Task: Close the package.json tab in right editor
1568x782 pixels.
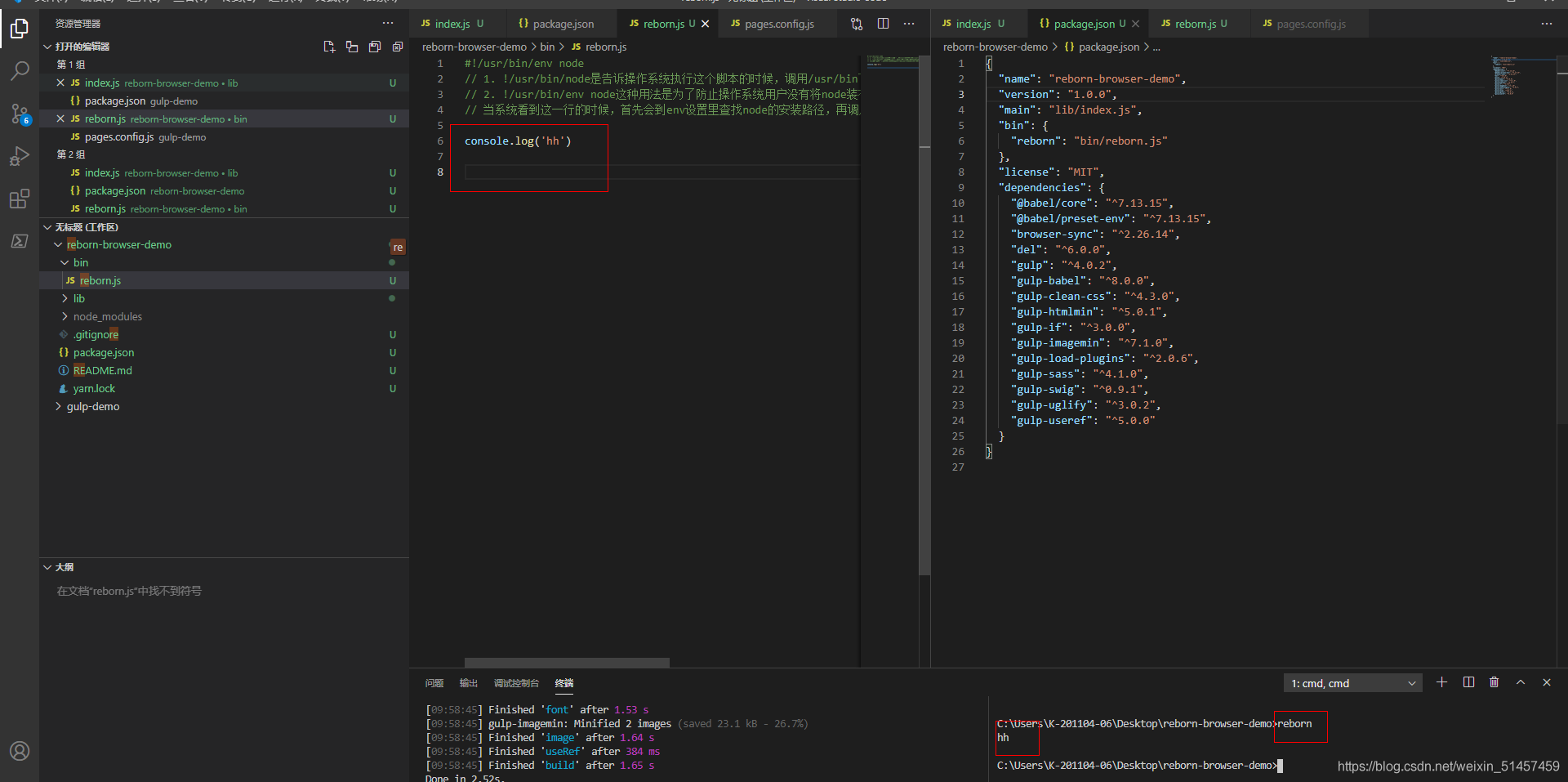Action: tap(1135, 24)
